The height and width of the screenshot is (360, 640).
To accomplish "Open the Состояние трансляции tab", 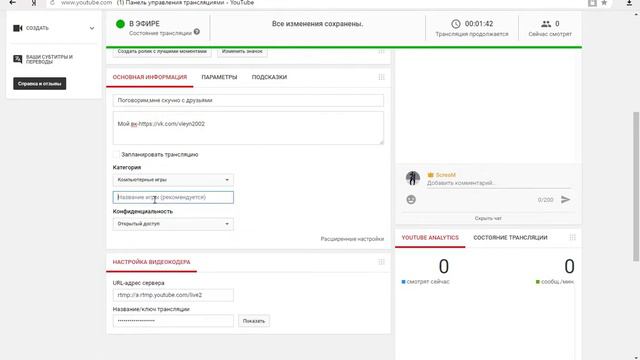I will [x=510, y=238].
